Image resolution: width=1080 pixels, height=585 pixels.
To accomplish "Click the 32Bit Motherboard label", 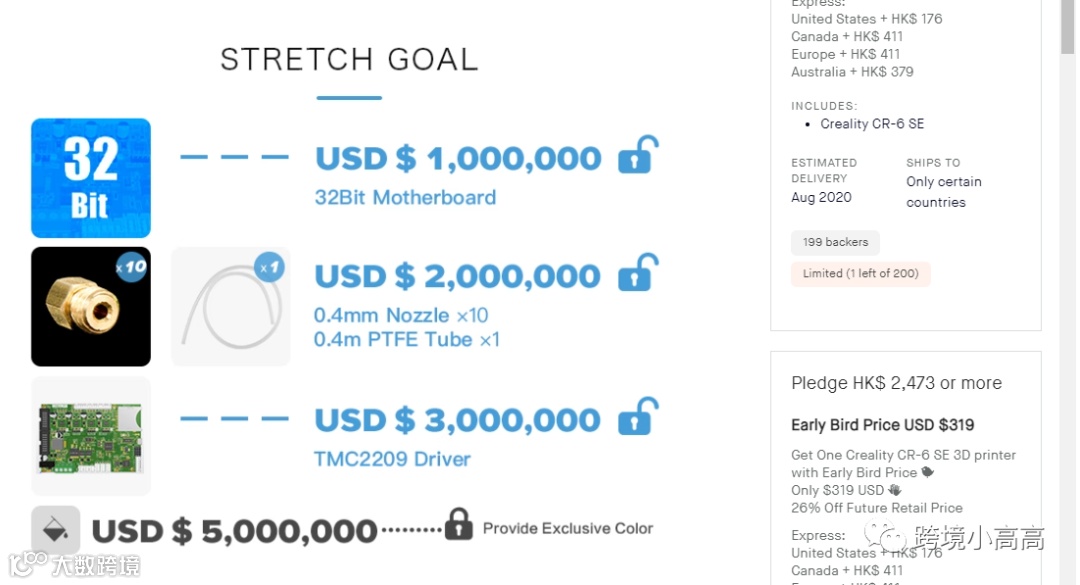I will (x=405, y=197).
